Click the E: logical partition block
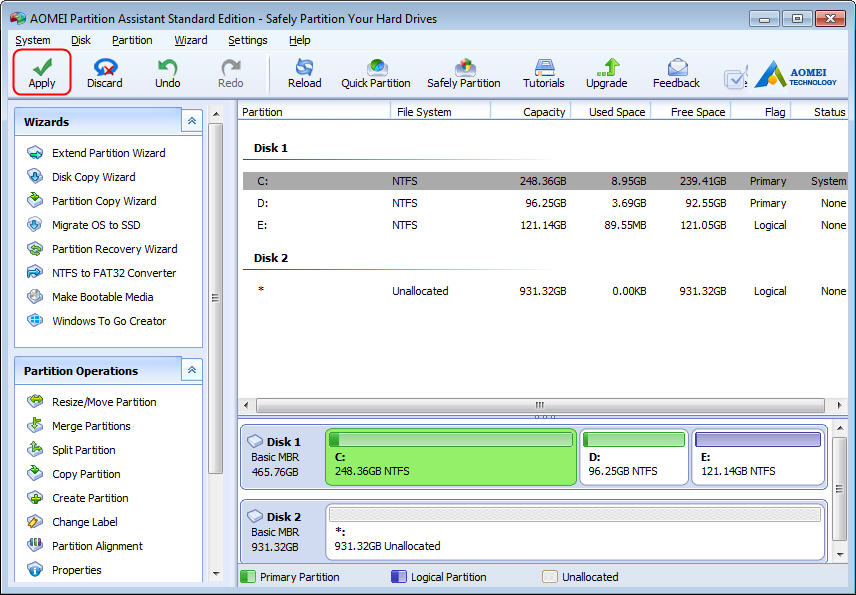856x595 pixels. coord(758,457)
